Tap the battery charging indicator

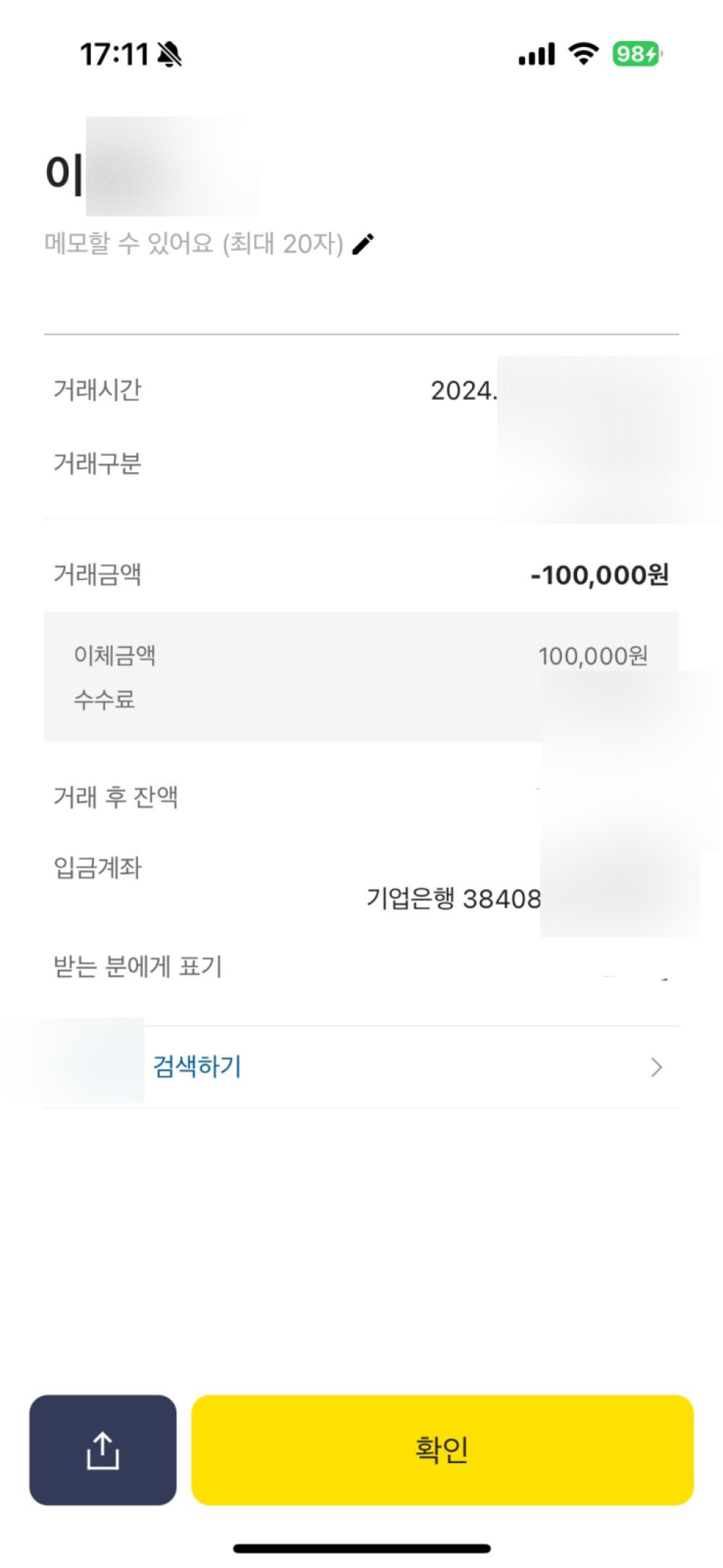point(637,54)
